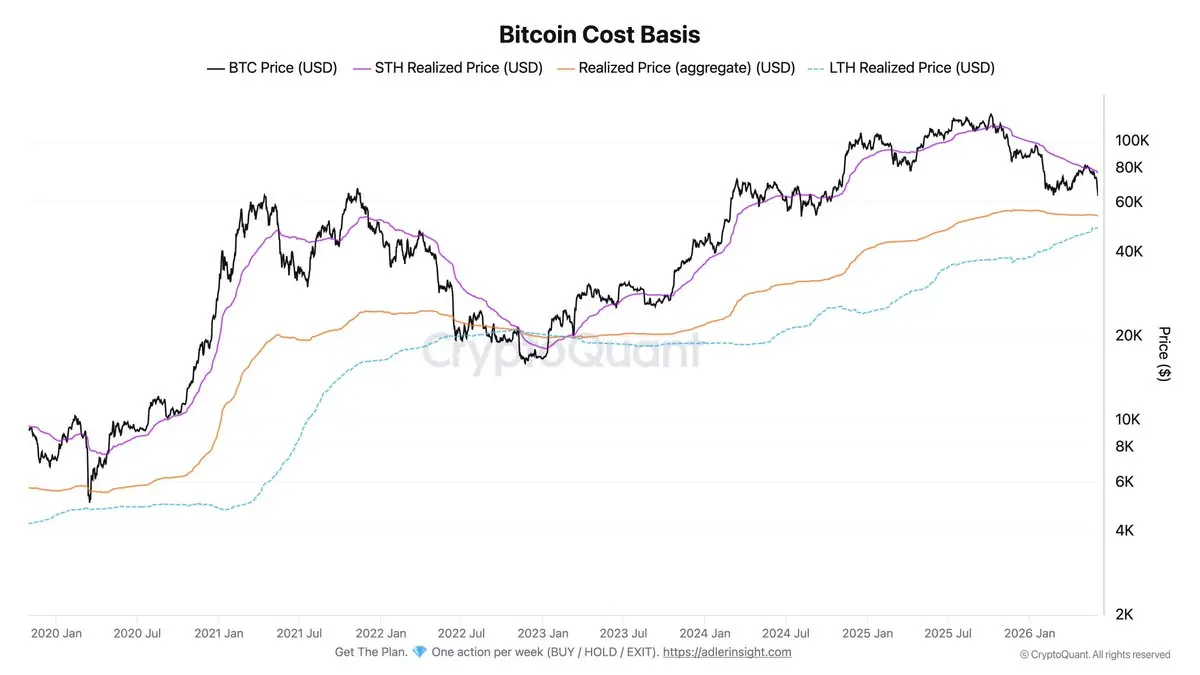Click the 20K price axis label
Screen dimensions: 1200x675
tap(1129, 335)
